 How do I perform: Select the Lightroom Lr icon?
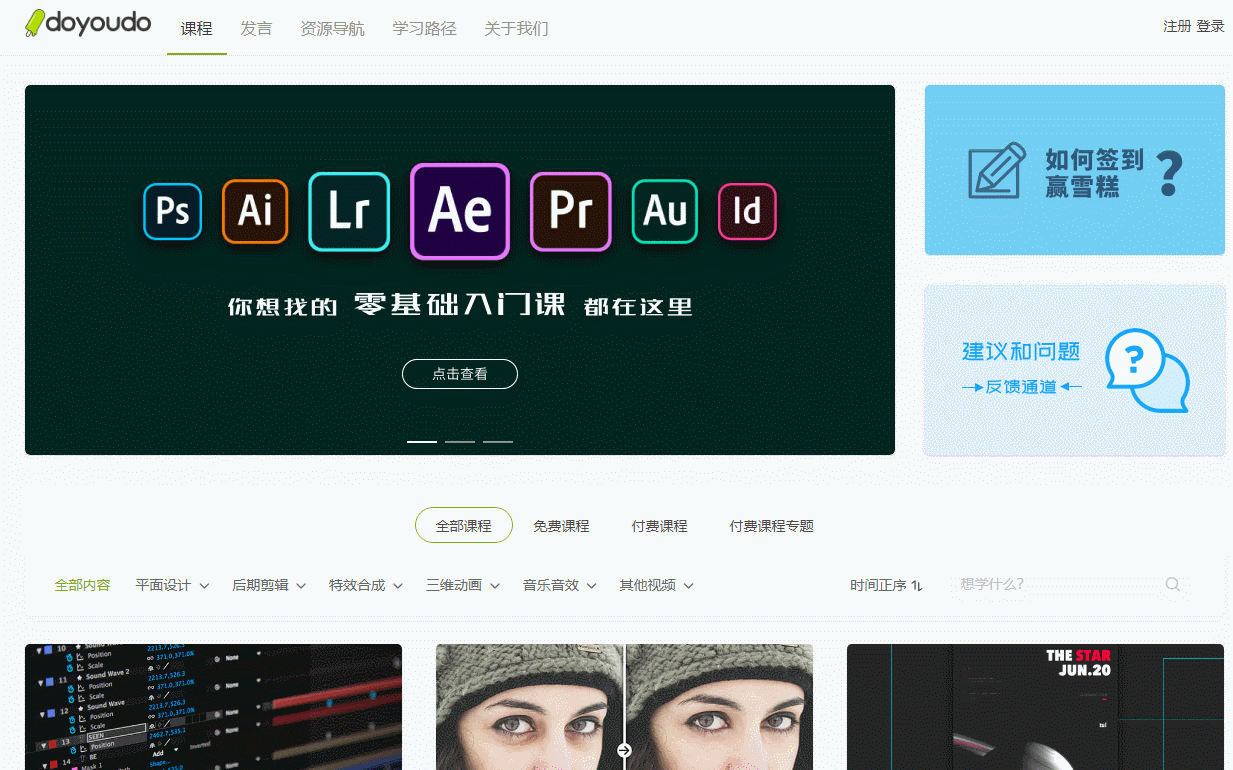(348, 211)
